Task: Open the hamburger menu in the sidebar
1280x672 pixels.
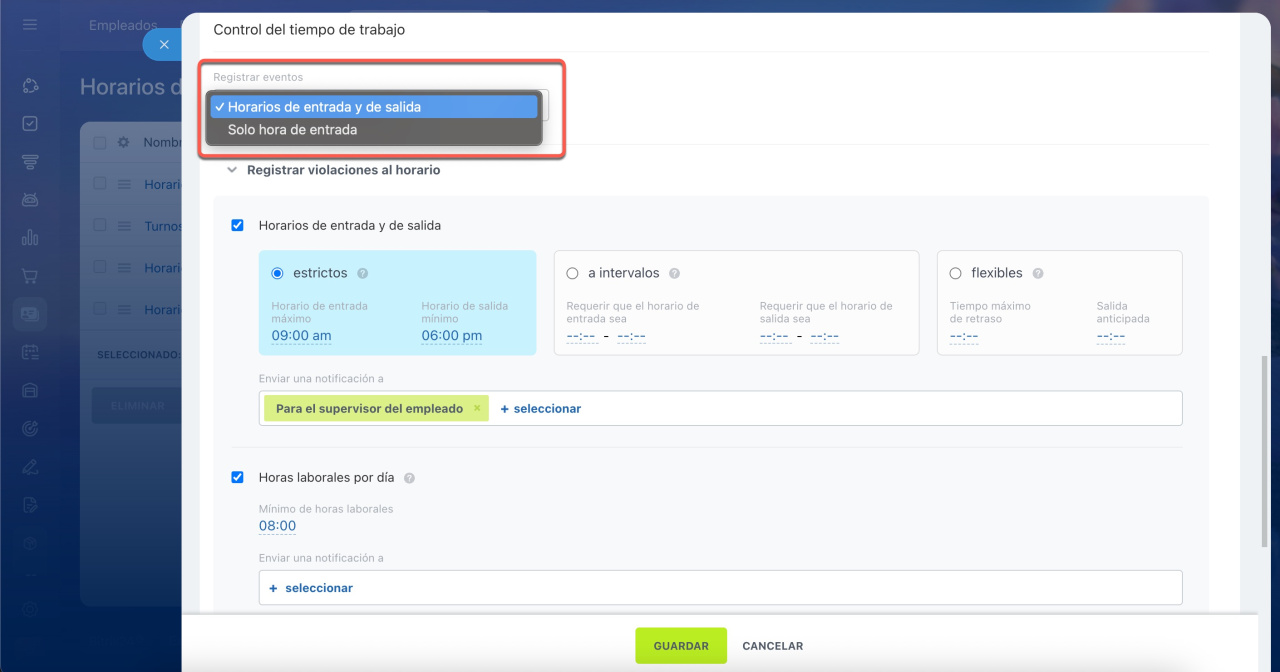Action: [30, 24]
